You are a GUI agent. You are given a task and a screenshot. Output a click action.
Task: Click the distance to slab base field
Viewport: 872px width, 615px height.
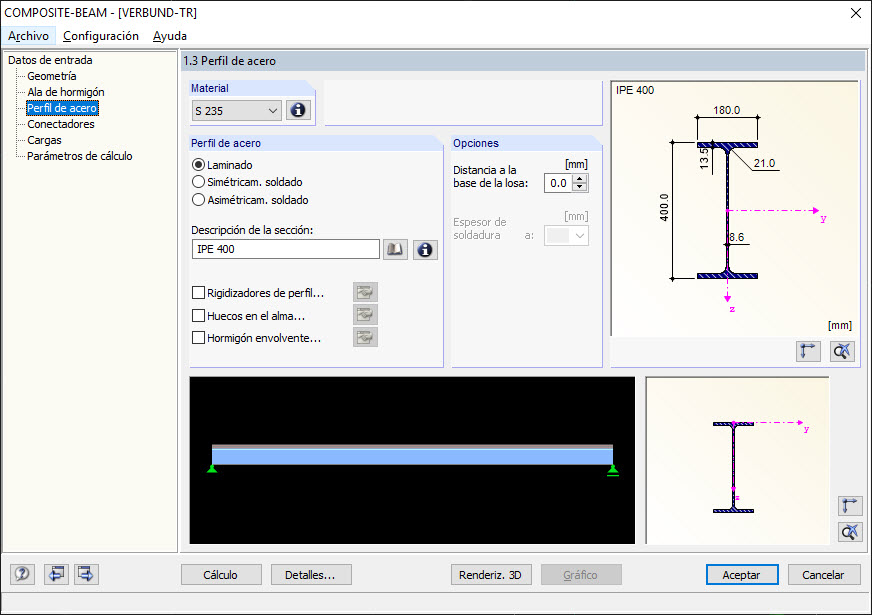tap(558, 183)
